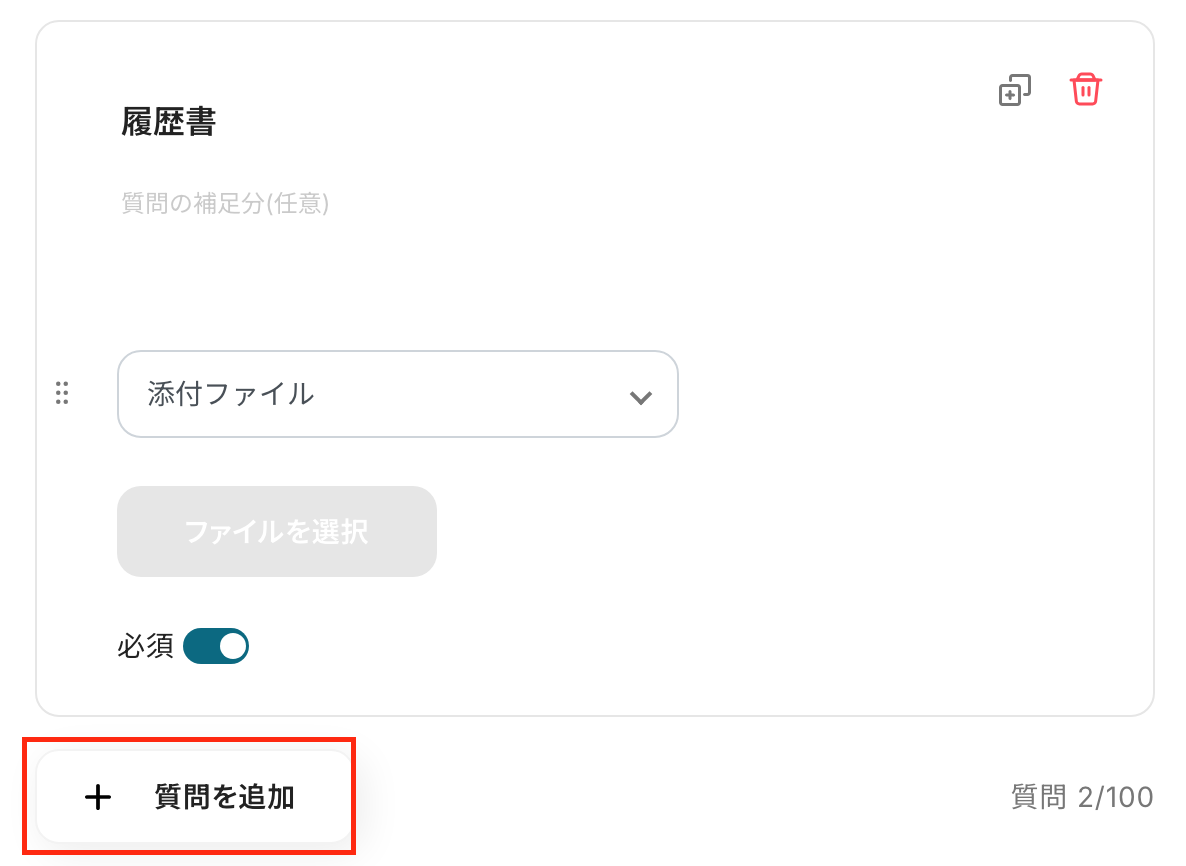The width and height of the screenshot is (1186, 866).
Task: Click the 必須 label text
Action: [x=145, y=647]
